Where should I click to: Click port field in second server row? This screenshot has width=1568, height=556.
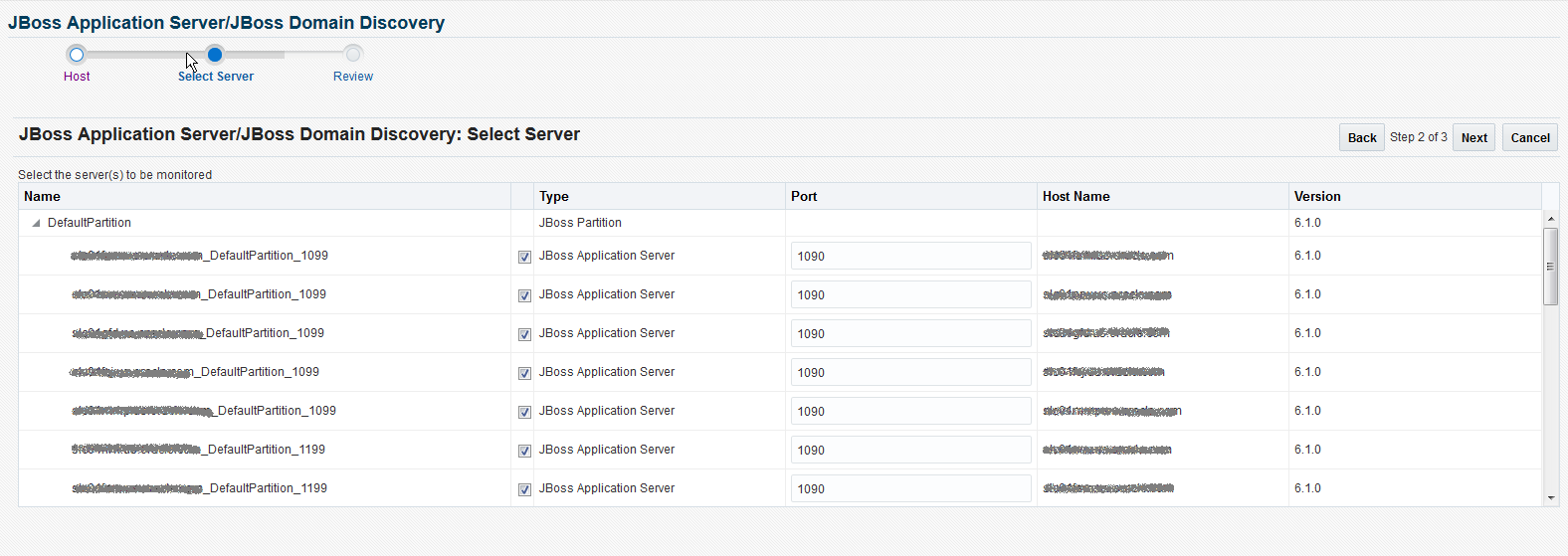click(911, 294)
